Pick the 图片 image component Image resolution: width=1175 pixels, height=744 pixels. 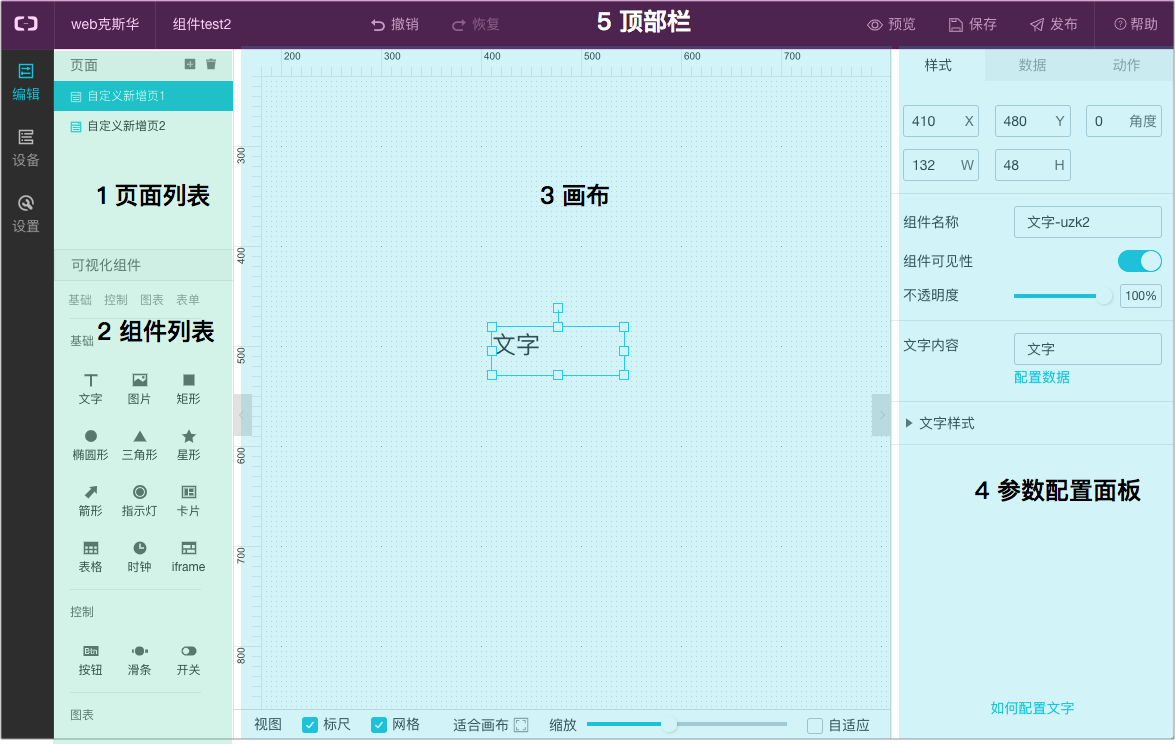tap(139, 381)
